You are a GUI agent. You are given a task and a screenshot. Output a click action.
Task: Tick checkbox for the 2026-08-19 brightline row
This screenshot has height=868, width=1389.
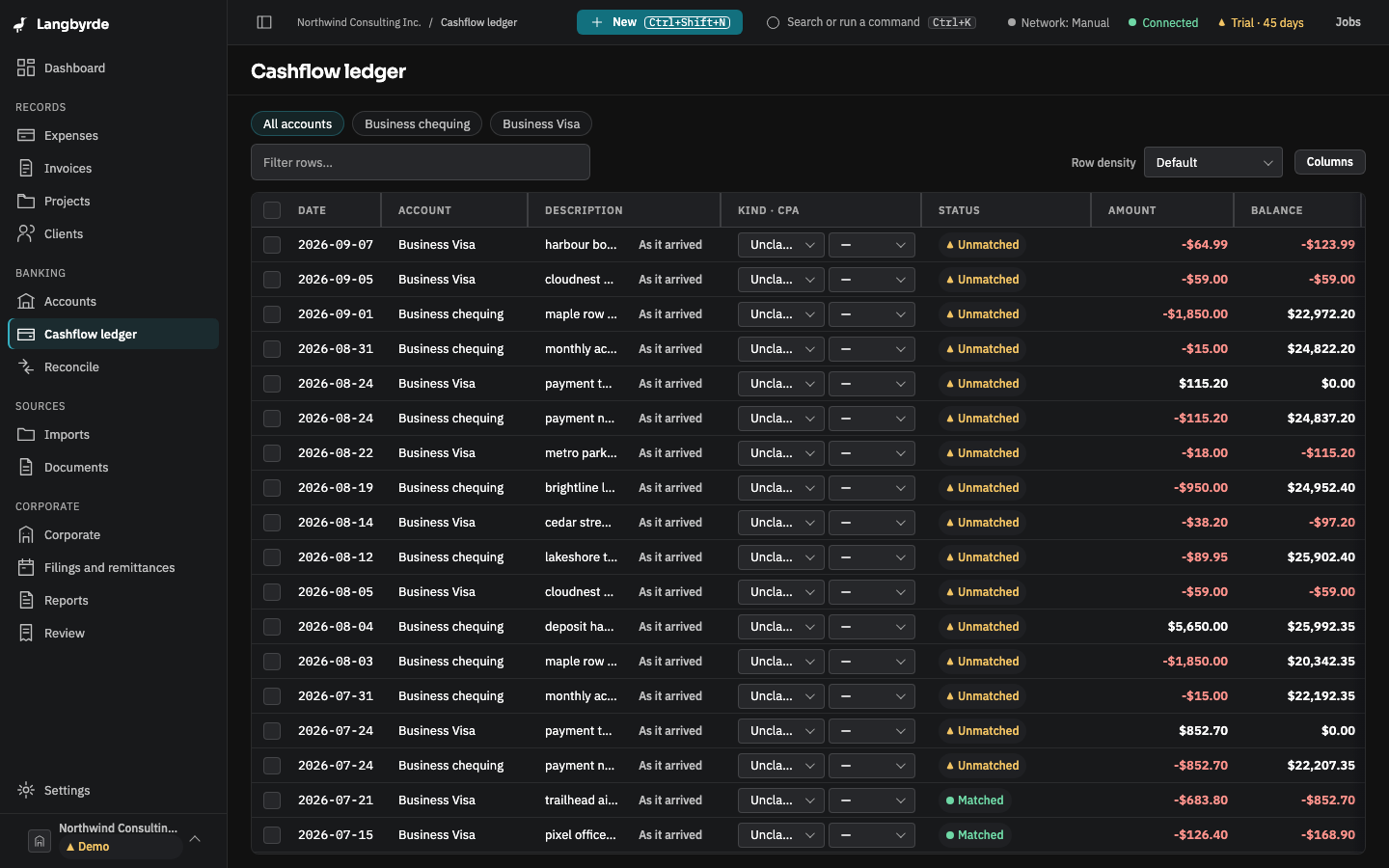(272, 488)
